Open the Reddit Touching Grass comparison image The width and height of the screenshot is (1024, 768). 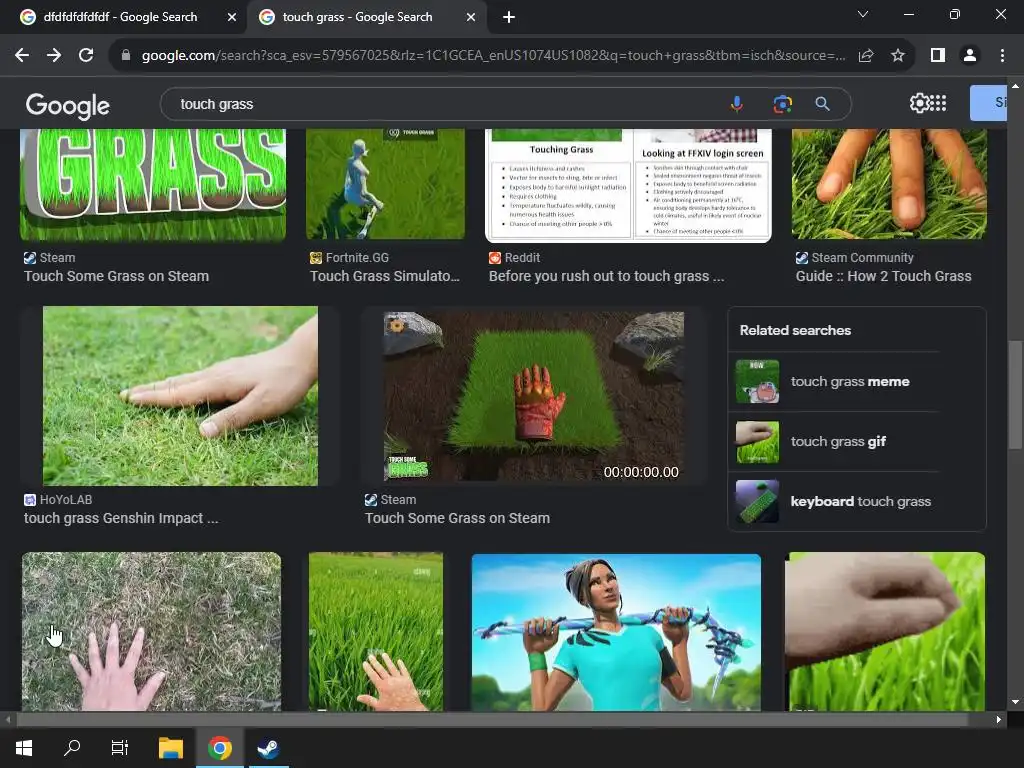[628, 185]
